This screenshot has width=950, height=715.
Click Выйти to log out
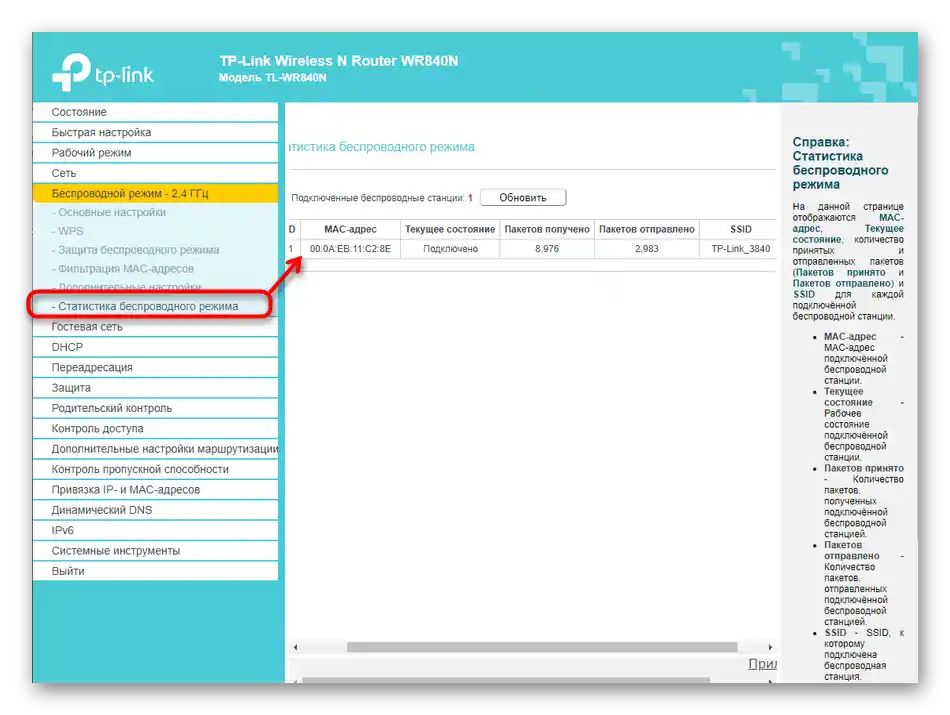pos(155,571)
